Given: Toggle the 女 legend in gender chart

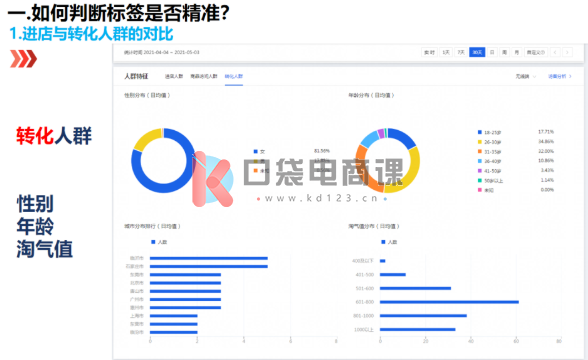Looking at the screenshot, I should tap(259, 152).
